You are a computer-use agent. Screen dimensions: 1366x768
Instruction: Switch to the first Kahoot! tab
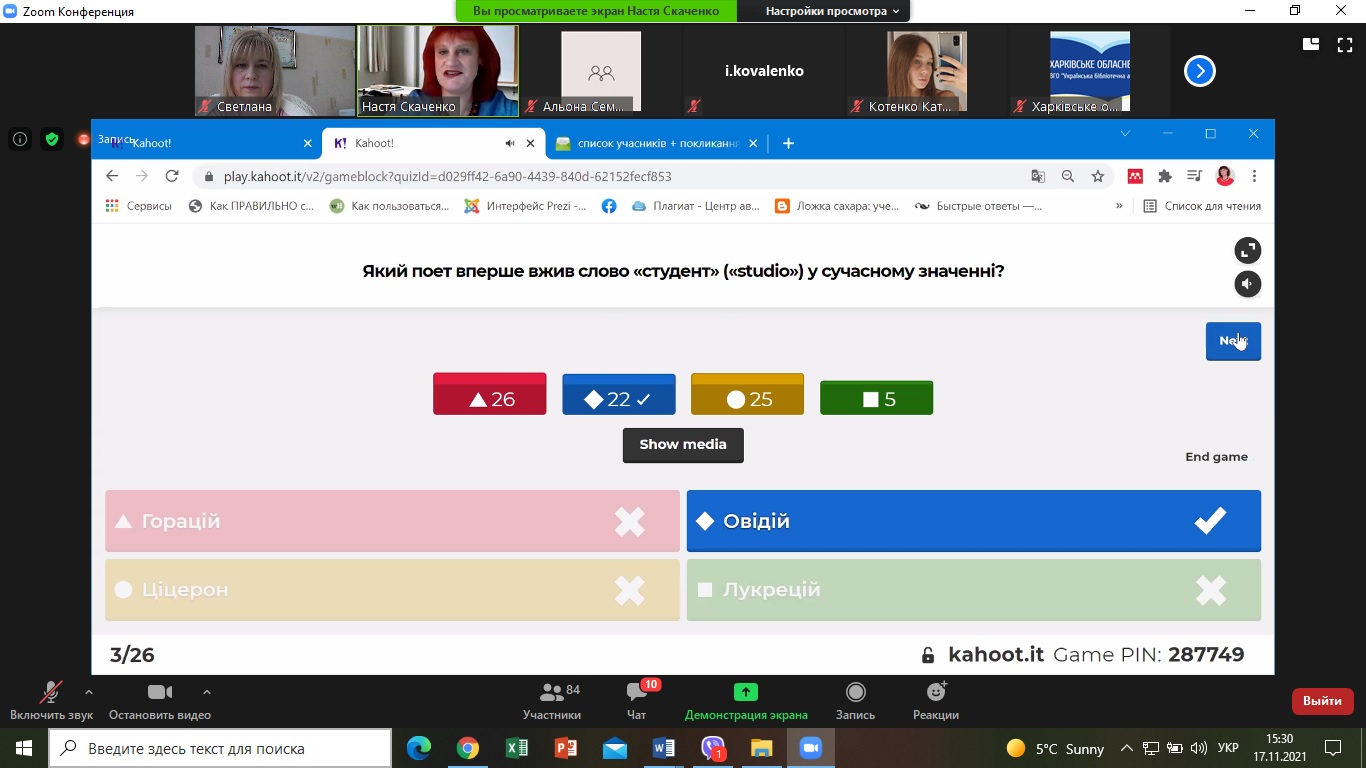pos(206,143)
